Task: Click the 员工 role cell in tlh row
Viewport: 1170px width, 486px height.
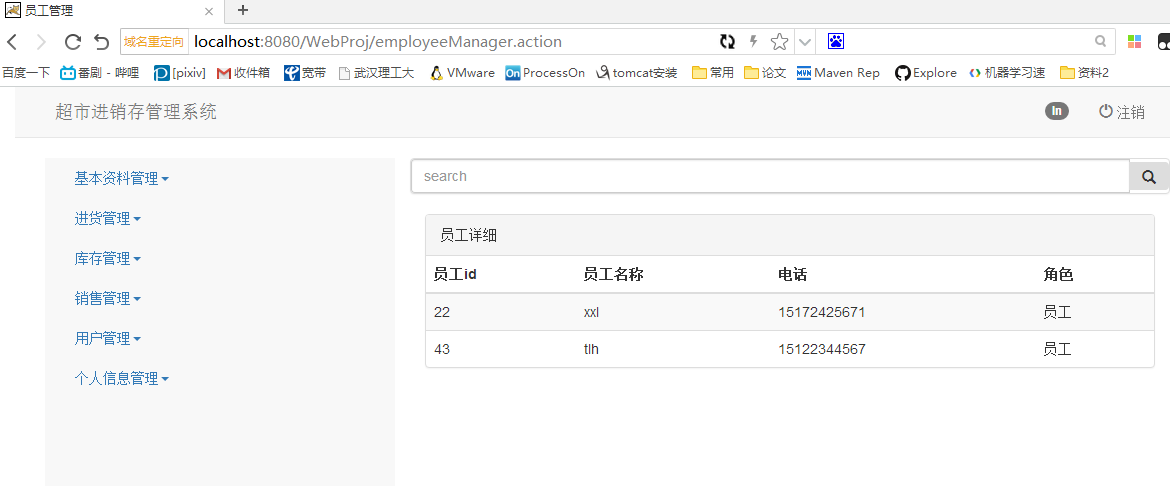Action: point(1057,349)
